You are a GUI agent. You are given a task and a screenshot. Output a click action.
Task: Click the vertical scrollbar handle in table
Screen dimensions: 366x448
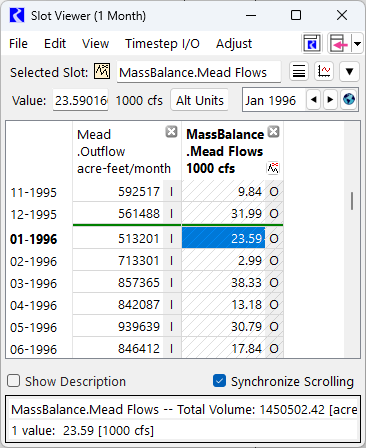tap(352, 201)
